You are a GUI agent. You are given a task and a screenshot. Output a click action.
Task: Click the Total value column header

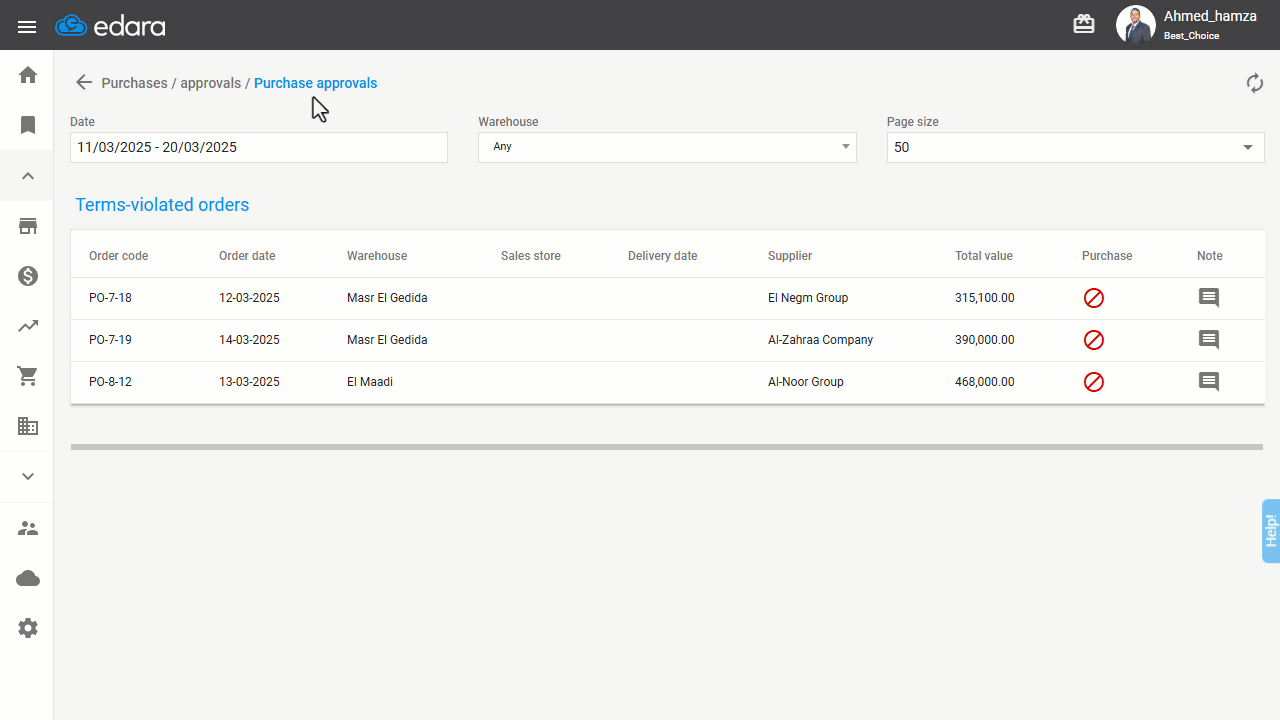tap(984, 256)
